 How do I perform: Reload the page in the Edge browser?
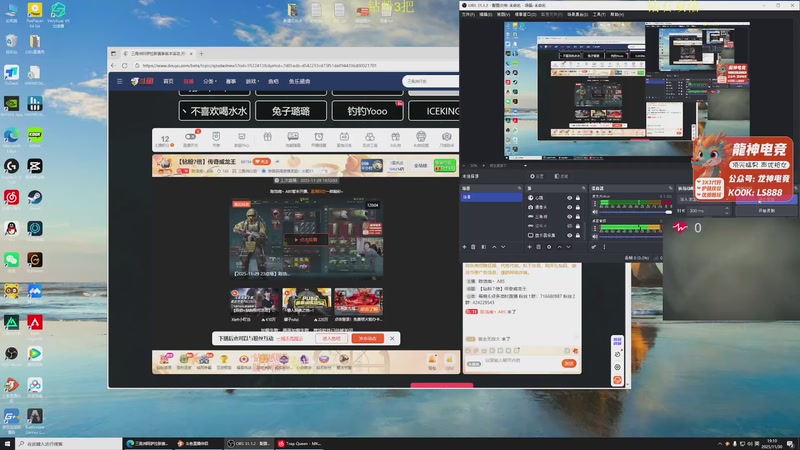pos(124,65)
